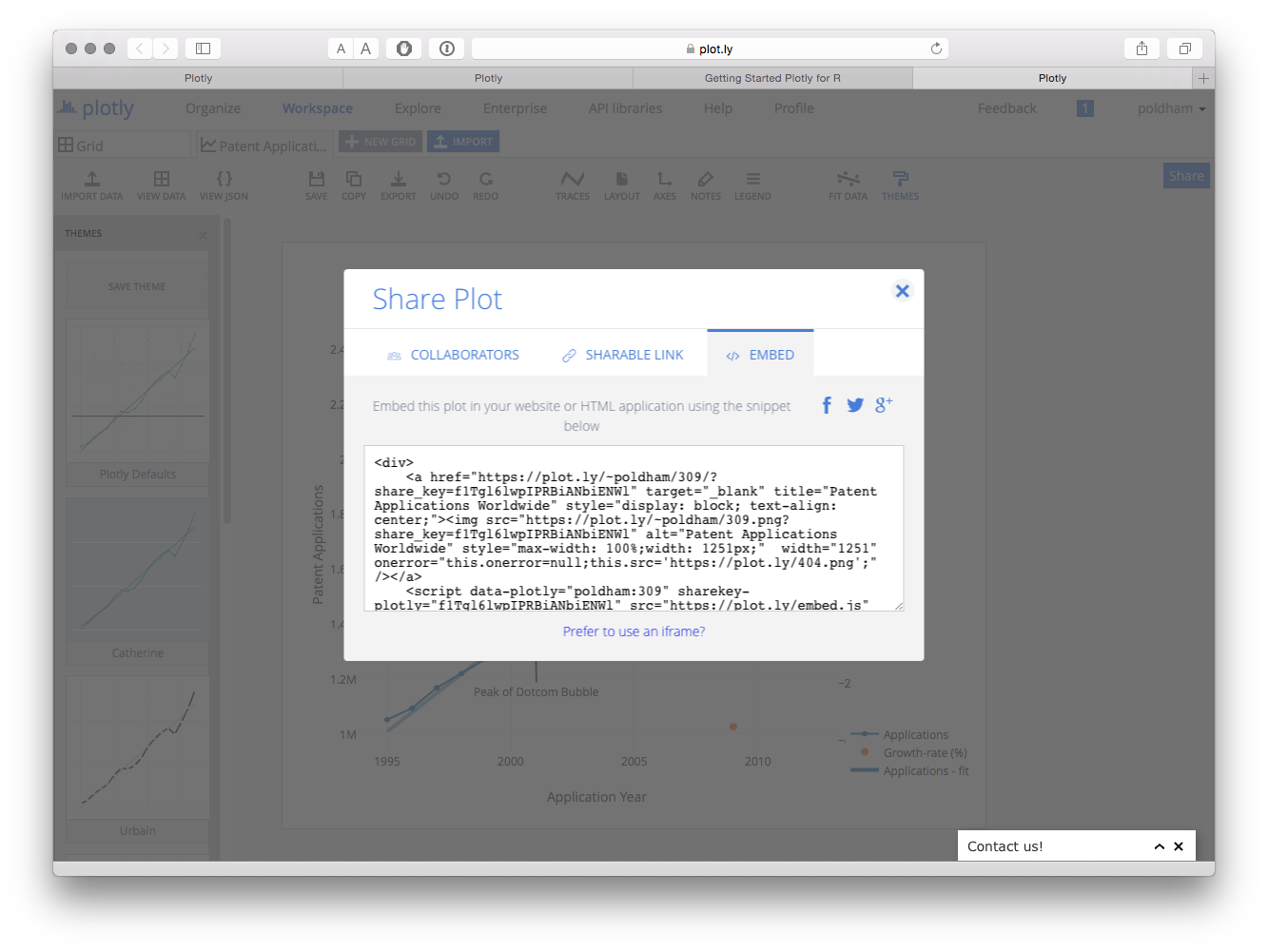
Task: Share plot on Google Plus
Action: point(884,405)
